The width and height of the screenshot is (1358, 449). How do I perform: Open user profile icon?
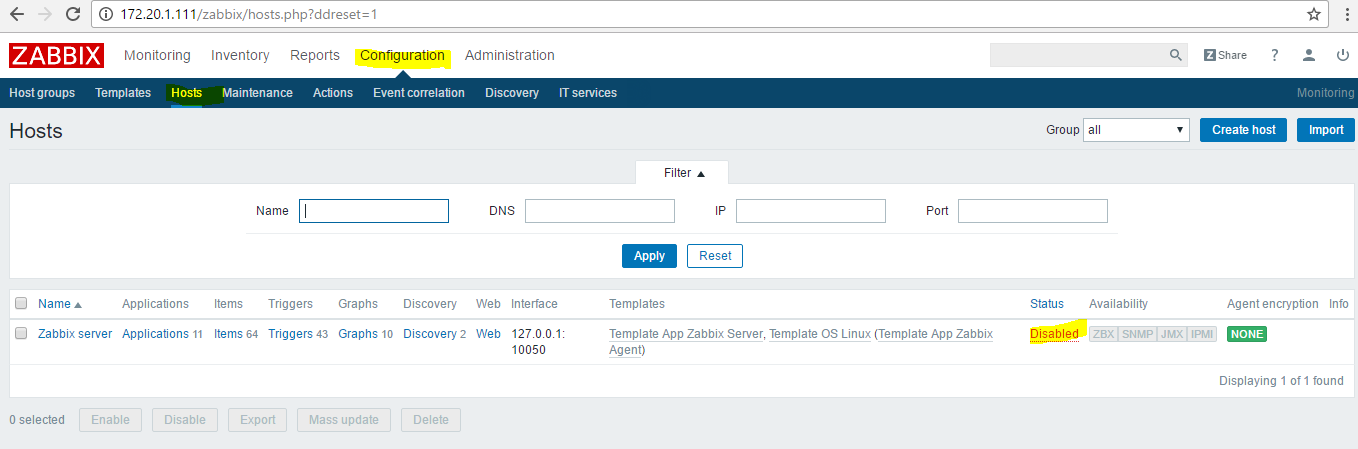coord(1308,55)
